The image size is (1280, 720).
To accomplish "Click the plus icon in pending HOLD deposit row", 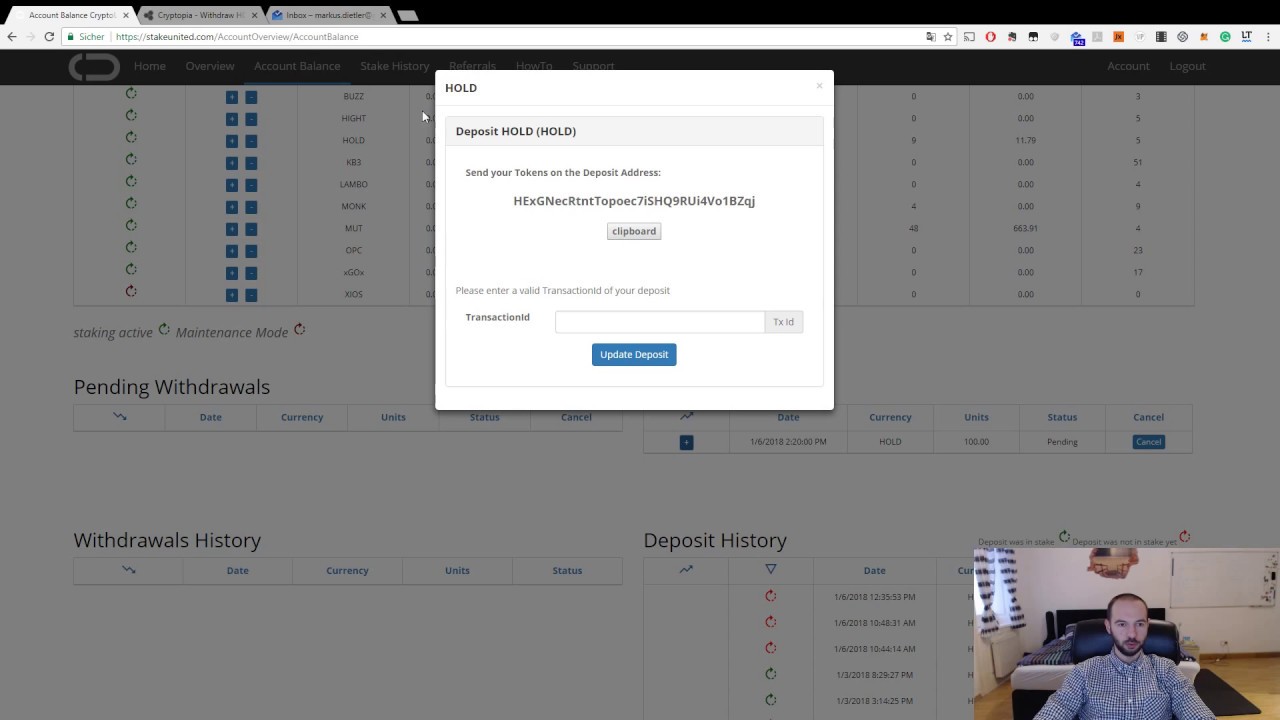I will tap(686, 442).
